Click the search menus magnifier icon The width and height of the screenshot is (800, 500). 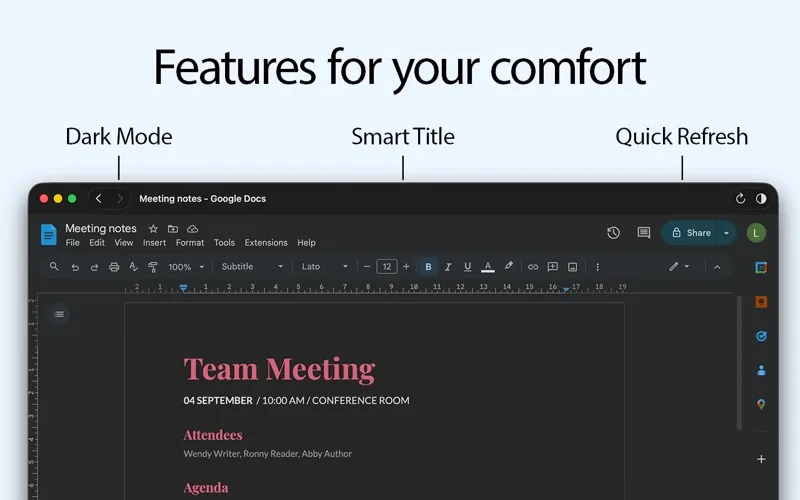(54, 266)
